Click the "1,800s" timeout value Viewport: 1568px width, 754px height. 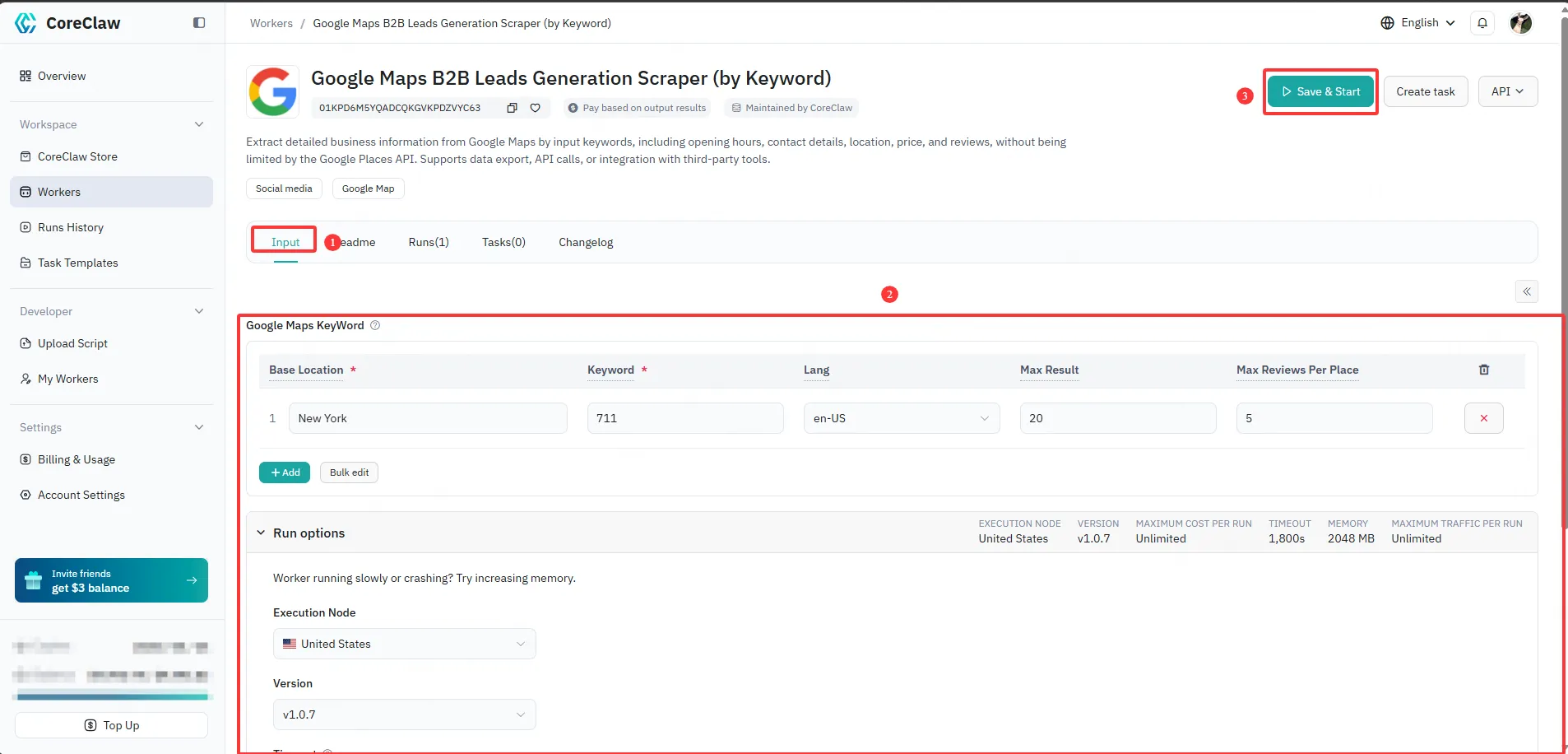[1287, 538]
